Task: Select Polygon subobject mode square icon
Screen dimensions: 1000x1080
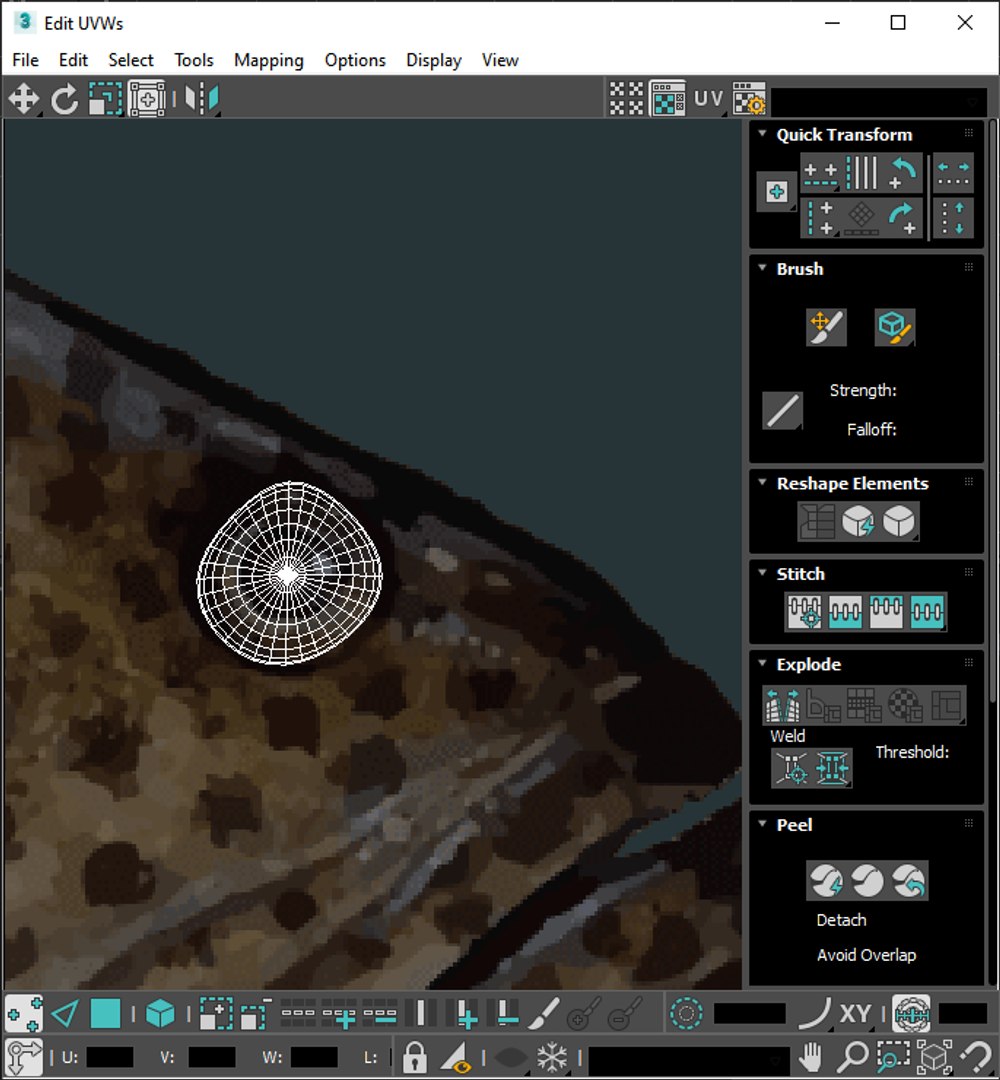Action: (x=105, y=1014)
